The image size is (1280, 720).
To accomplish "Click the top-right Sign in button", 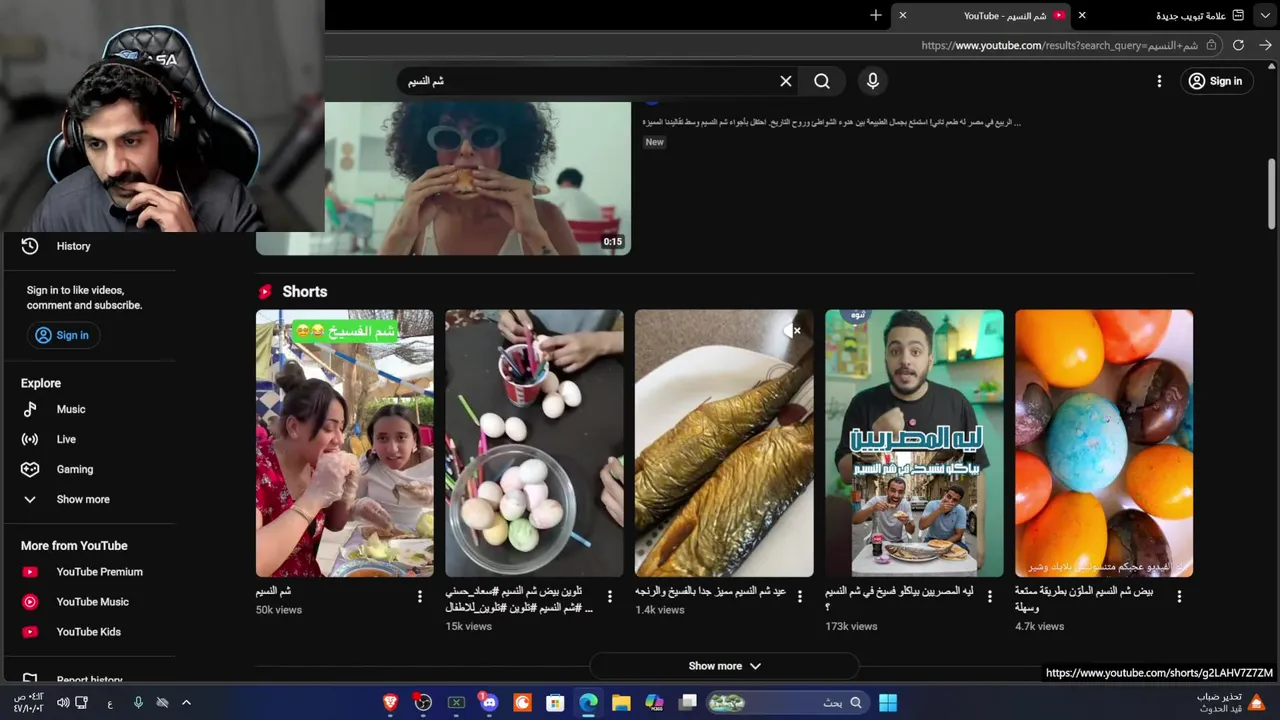I will pos(1215,81).
